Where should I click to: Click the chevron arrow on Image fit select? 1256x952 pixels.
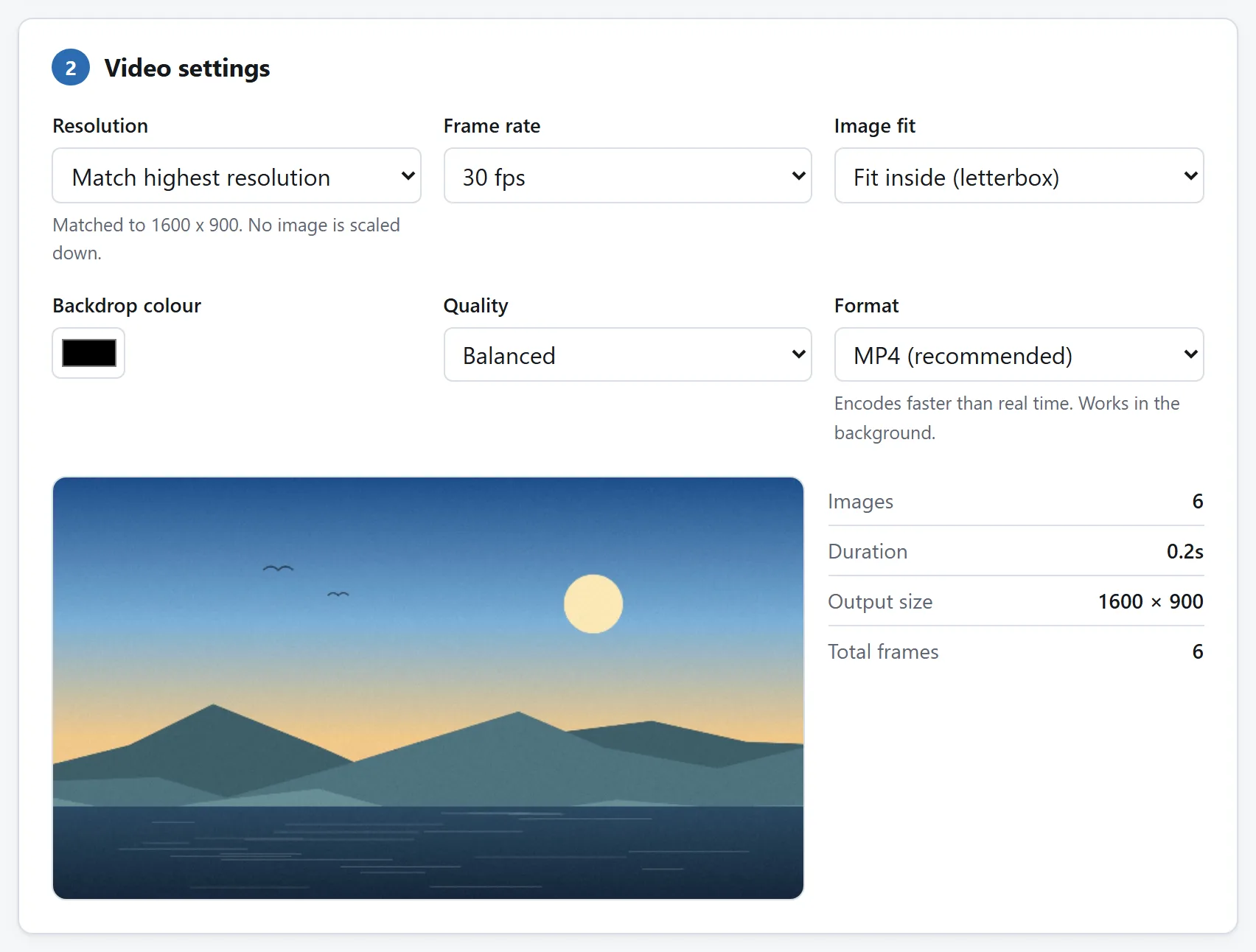pyautogui.click(x=1190, y=176)
